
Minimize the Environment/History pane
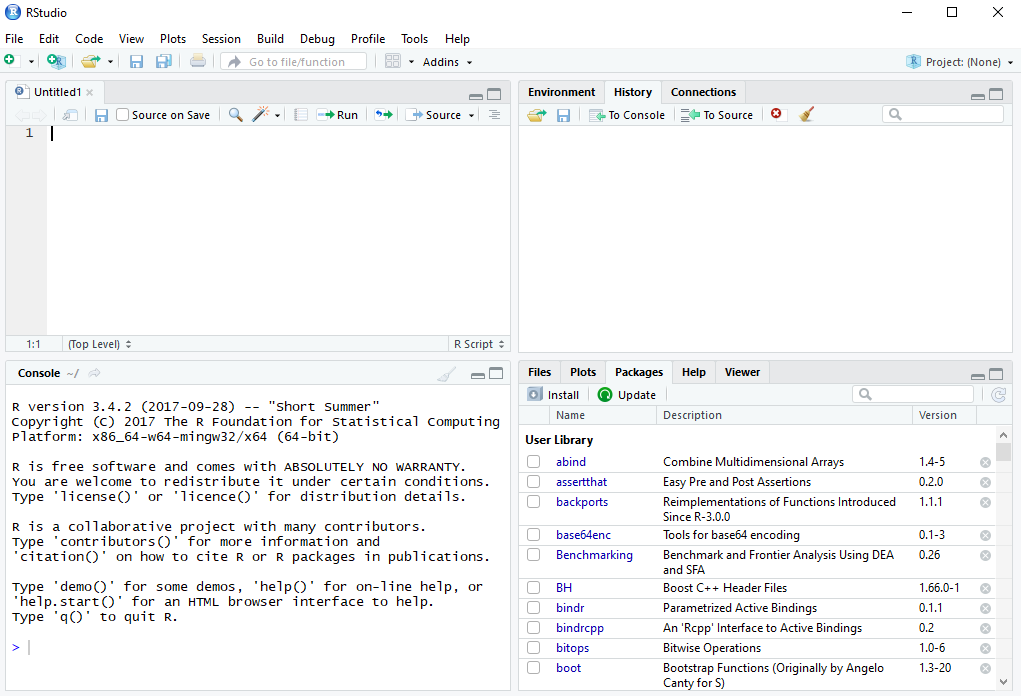(977, 96)
